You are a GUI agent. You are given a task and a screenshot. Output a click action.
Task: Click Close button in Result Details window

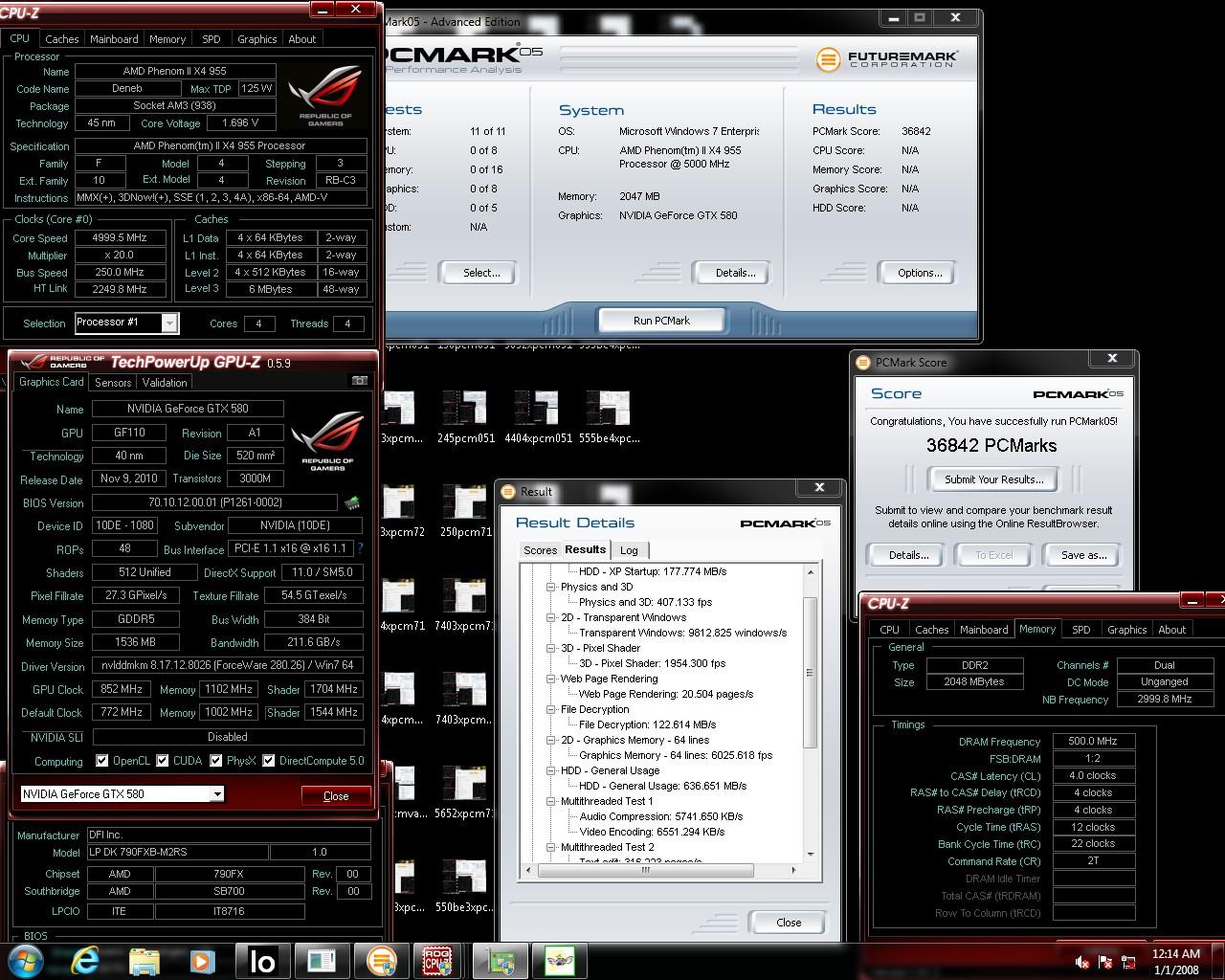tap(789, 923)
